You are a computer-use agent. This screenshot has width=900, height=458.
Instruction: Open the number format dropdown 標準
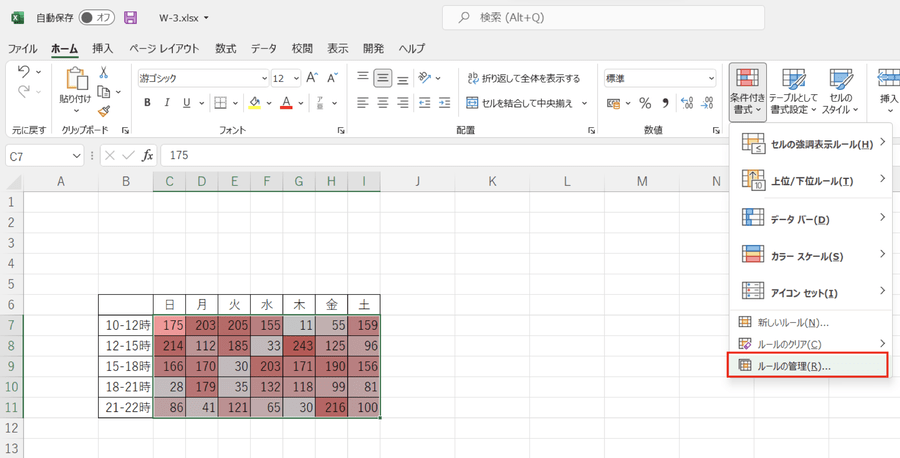712,78
